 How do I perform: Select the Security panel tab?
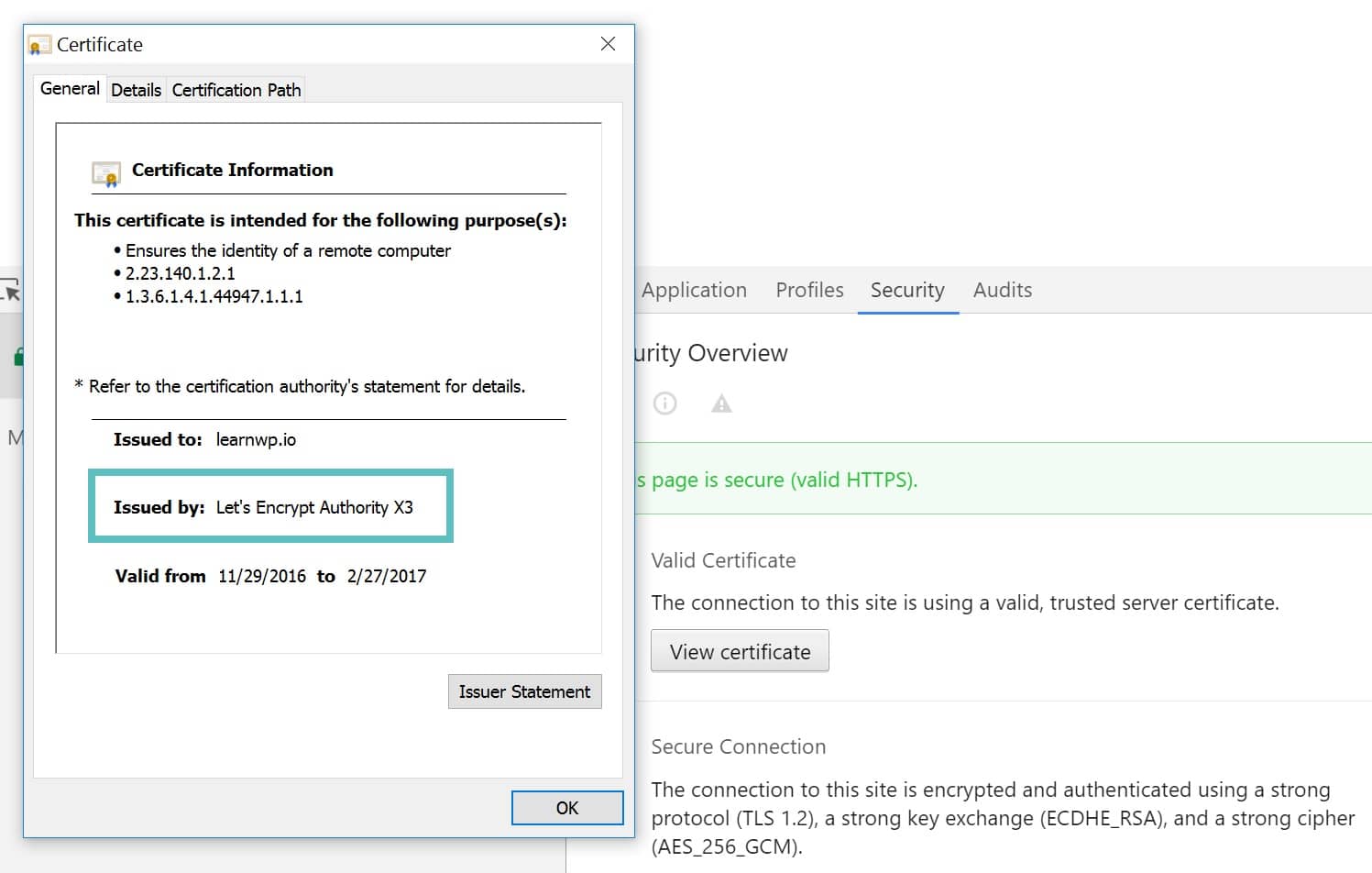click(907, 290)
